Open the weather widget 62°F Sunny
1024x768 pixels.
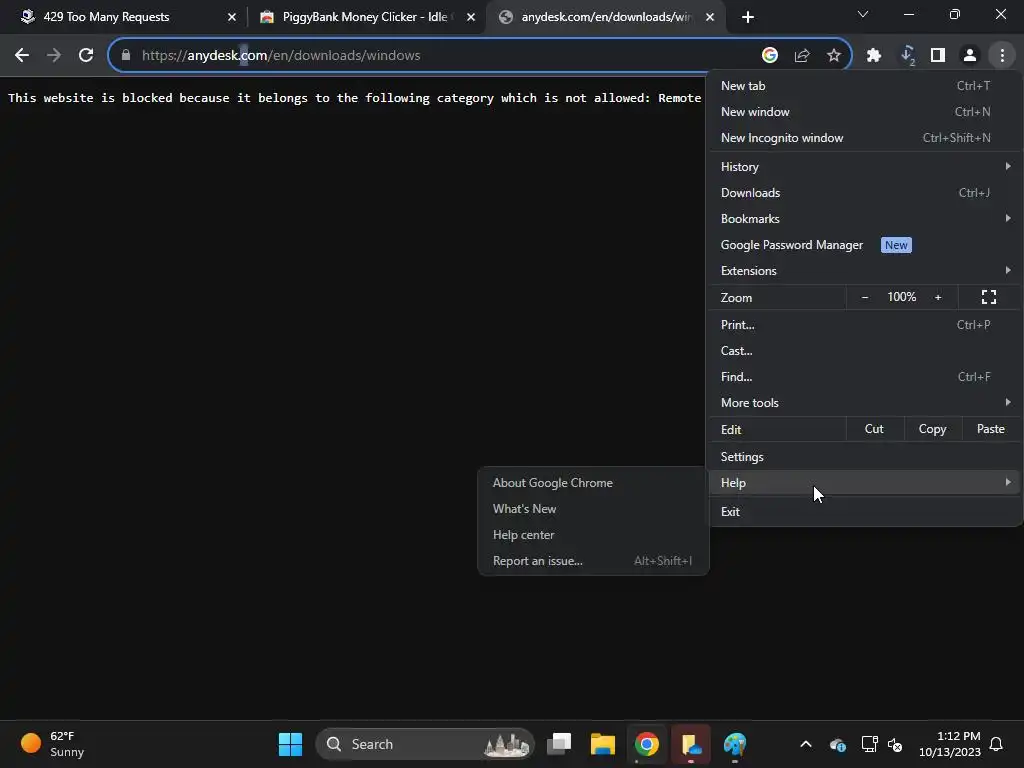pyautogui.click(x=53, y=744)
